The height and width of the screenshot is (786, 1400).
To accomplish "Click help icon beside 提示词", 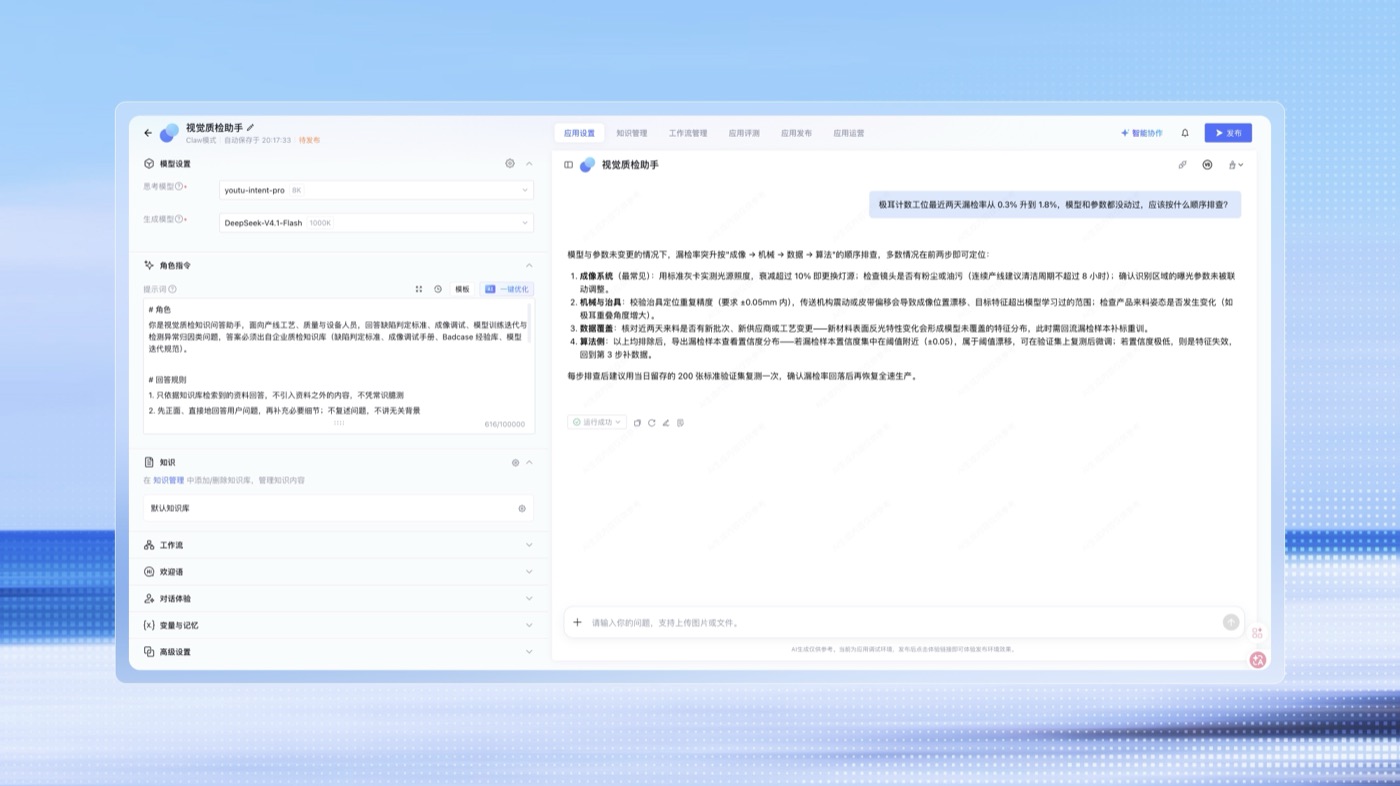I will [172, 289].
